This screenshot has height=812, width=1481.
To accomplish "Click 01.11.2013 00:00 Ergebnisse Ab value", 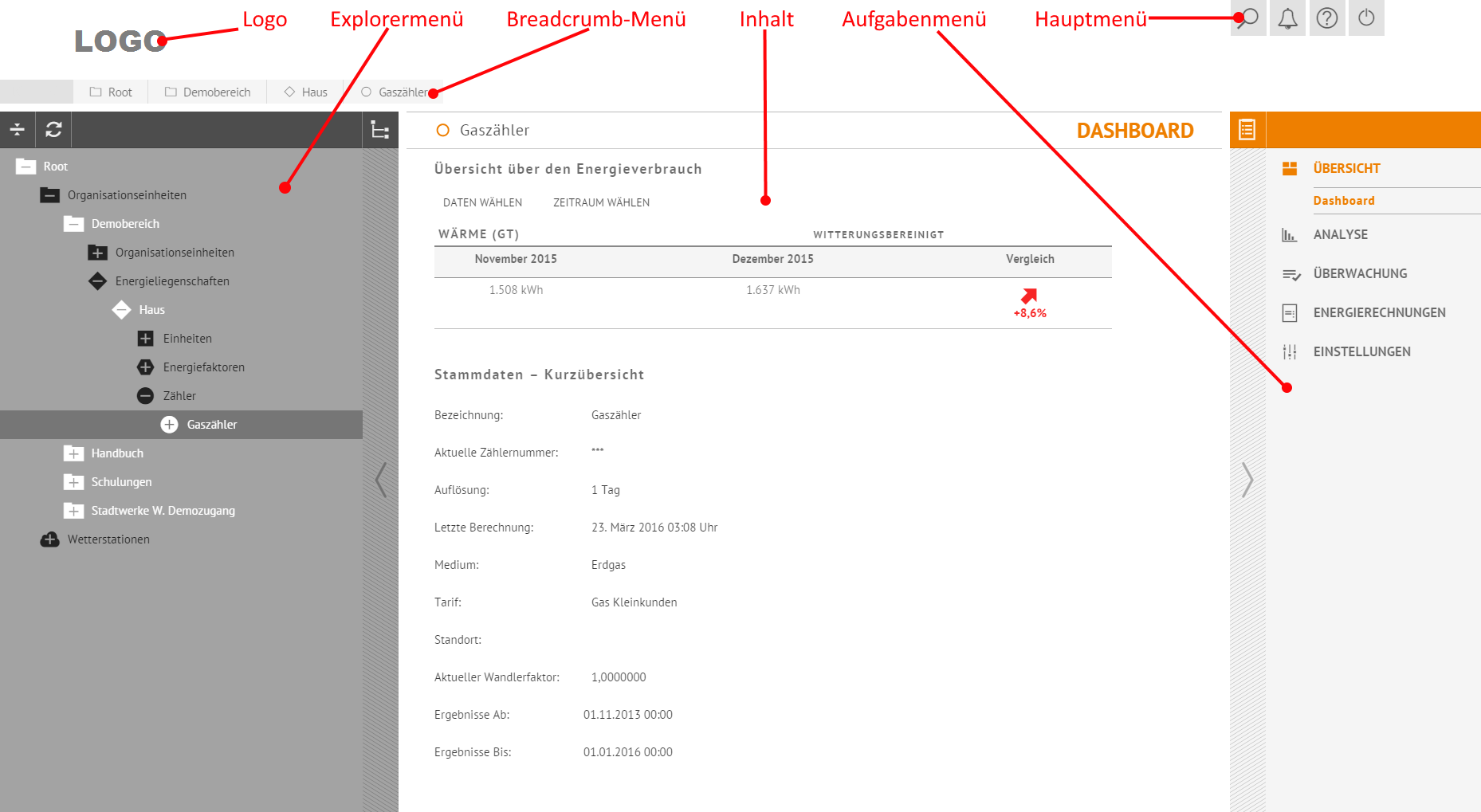I will (627, 715).
